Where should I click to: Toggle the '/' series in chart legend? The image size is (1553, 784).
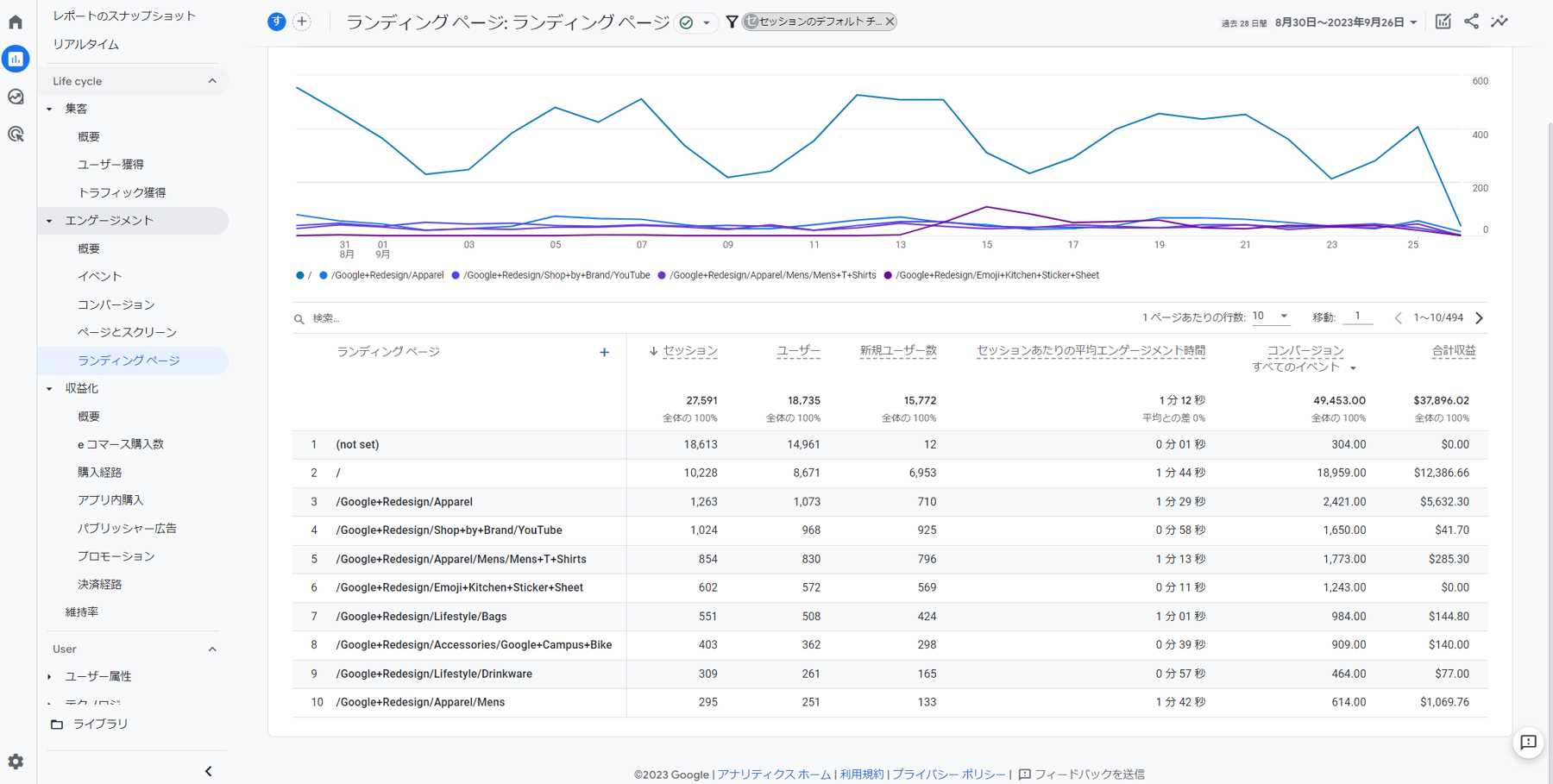[304, 275]
